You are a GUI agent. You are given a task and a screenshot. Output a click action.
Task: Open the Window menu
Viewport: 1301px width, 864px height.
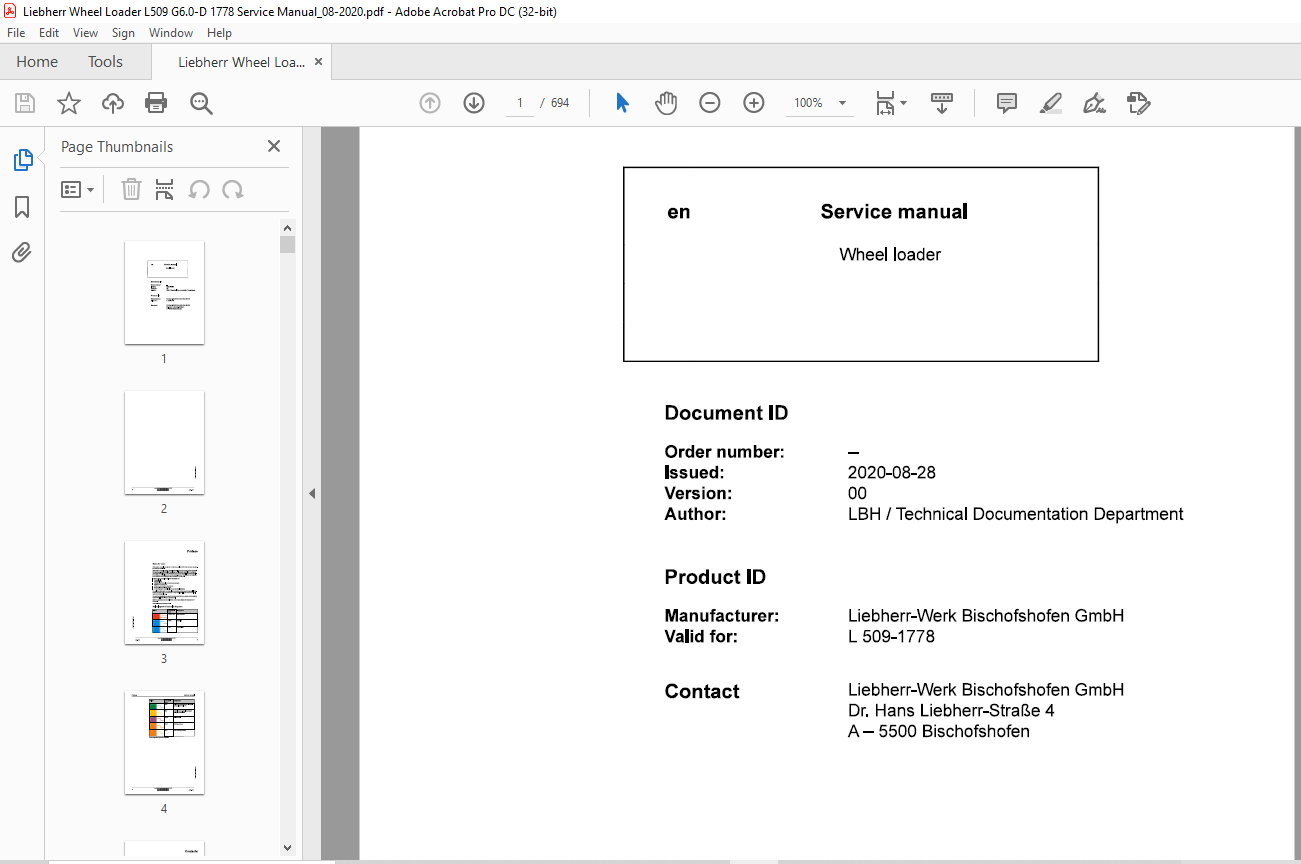coord(171,33)
